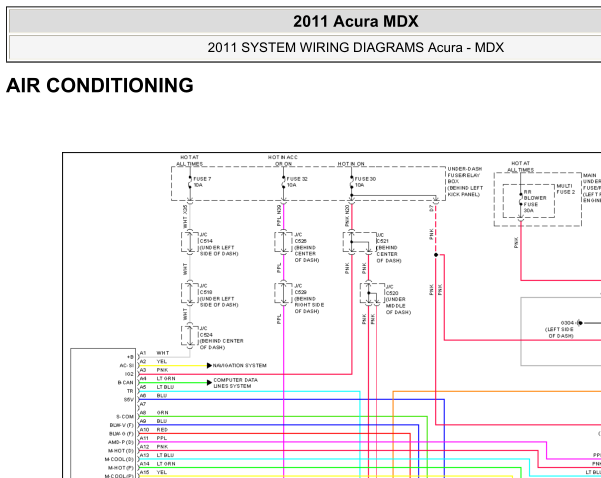Click the "A2 YEL" pin label
Screen dimensions: 601x478
click(x=153, y=361)
